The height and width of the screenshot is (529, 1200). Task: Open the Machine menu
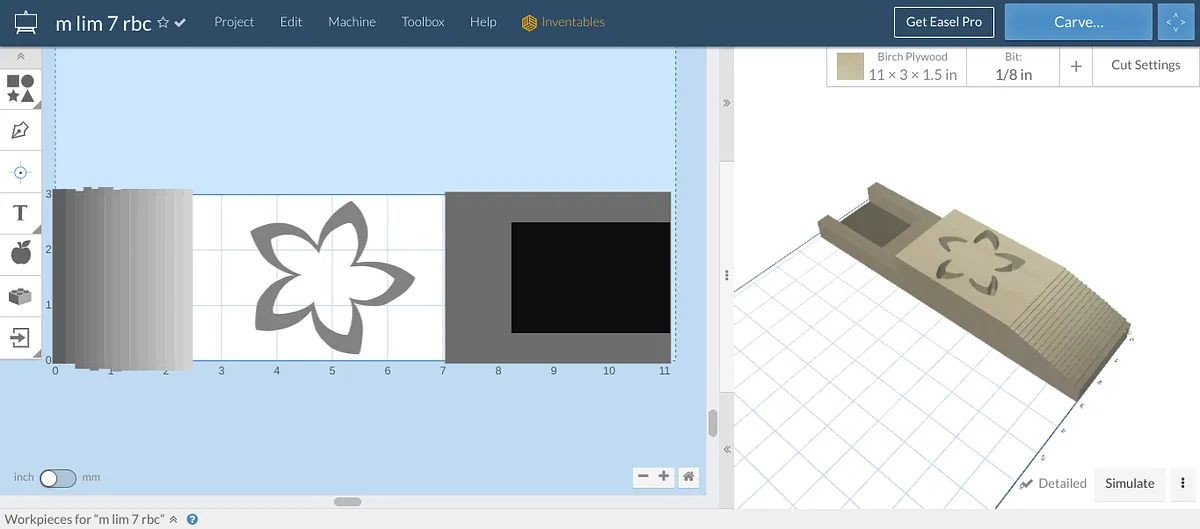pyautogui.click(x=352, y=22)
